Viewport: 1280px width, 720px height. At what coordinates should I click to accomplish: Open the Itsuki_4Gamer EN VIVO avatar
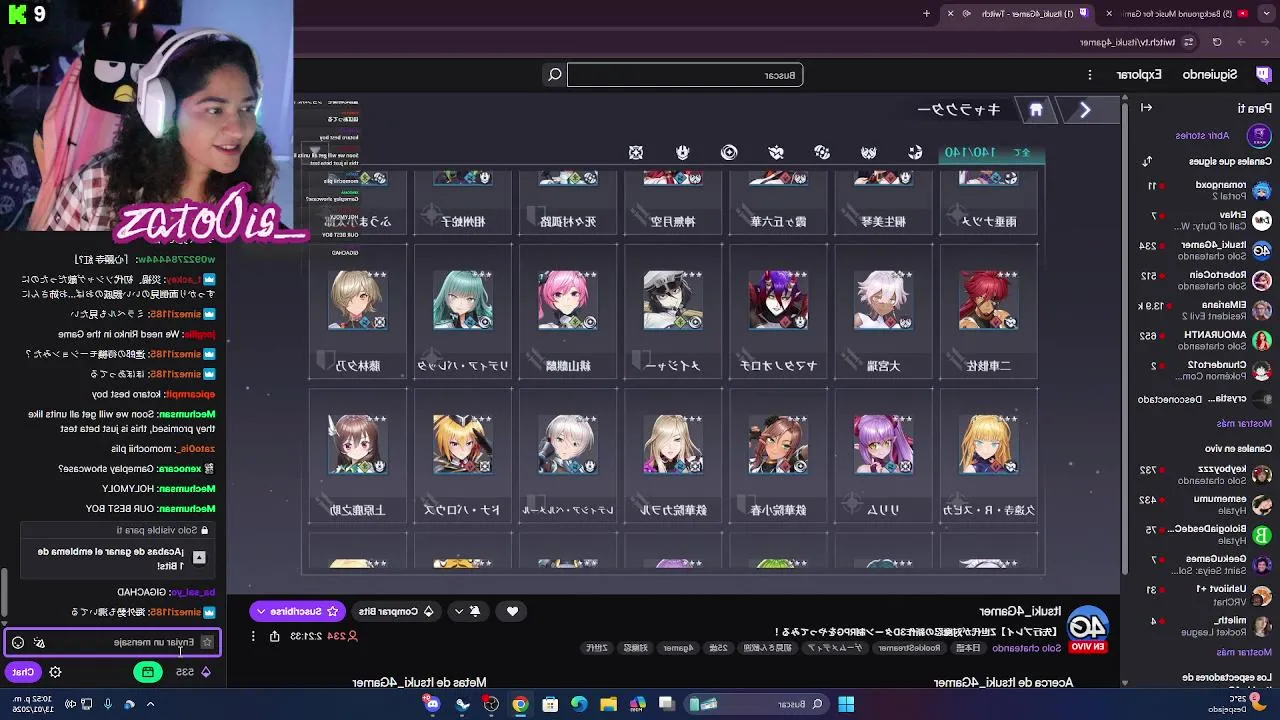pos(1088,628)
